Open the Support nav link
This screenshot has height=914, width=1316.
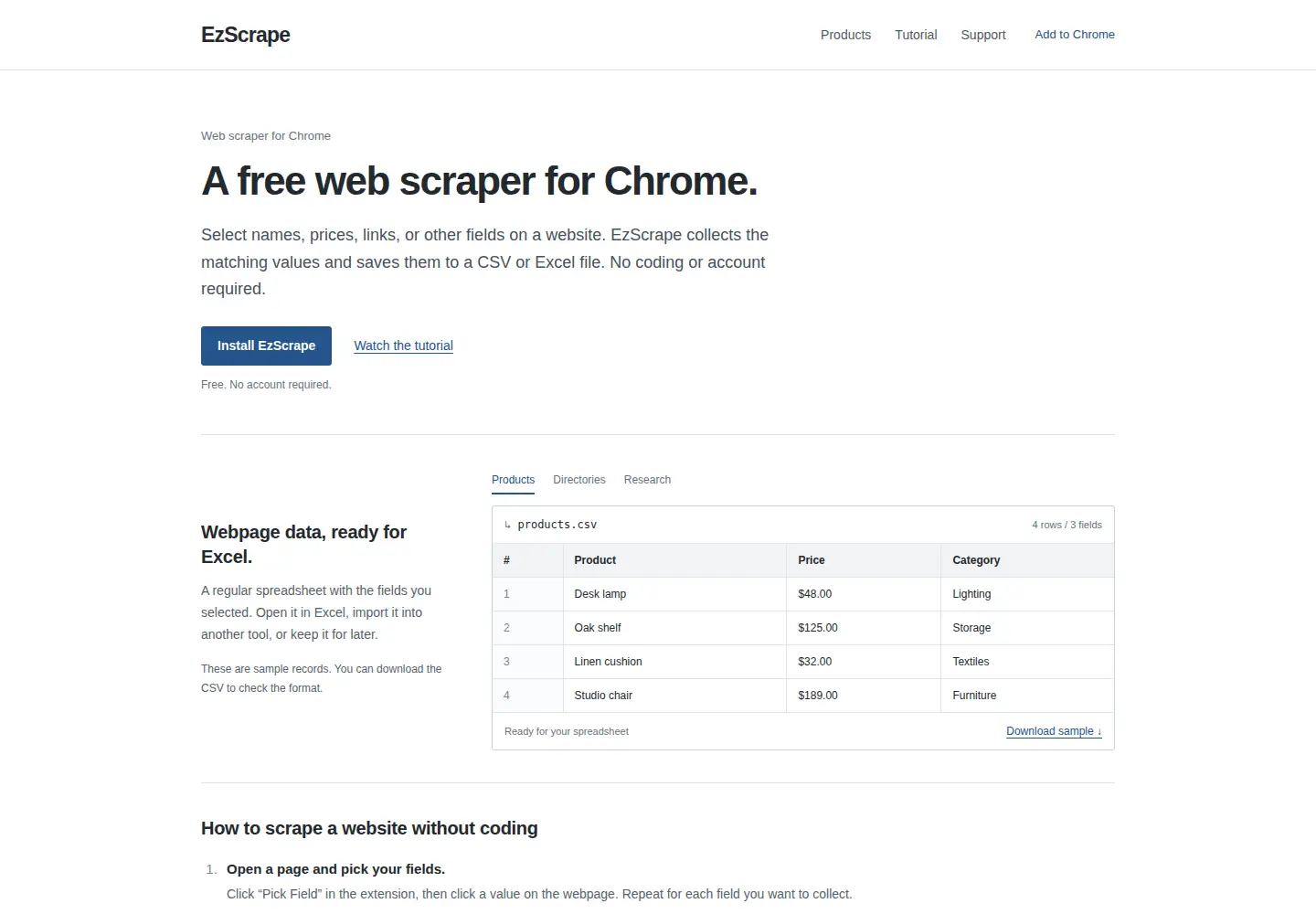(983, 35)
